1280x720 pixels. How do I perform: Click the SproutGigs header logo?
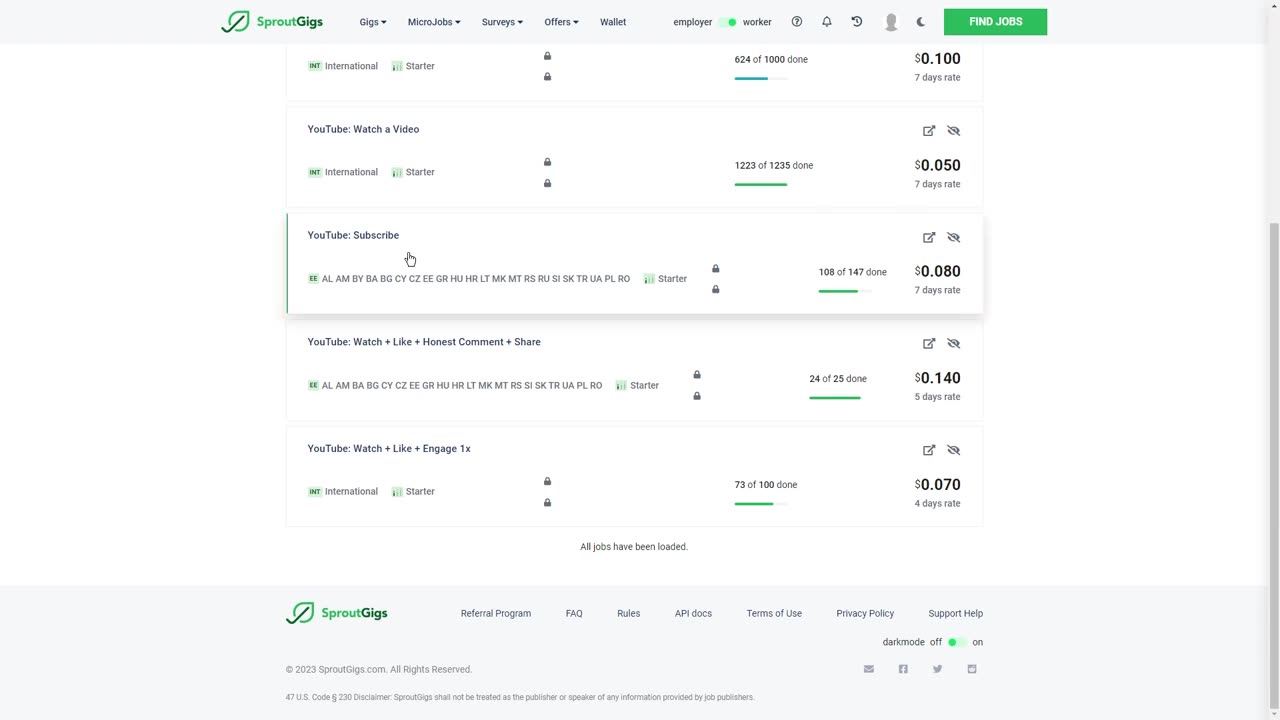pos(272,22)
